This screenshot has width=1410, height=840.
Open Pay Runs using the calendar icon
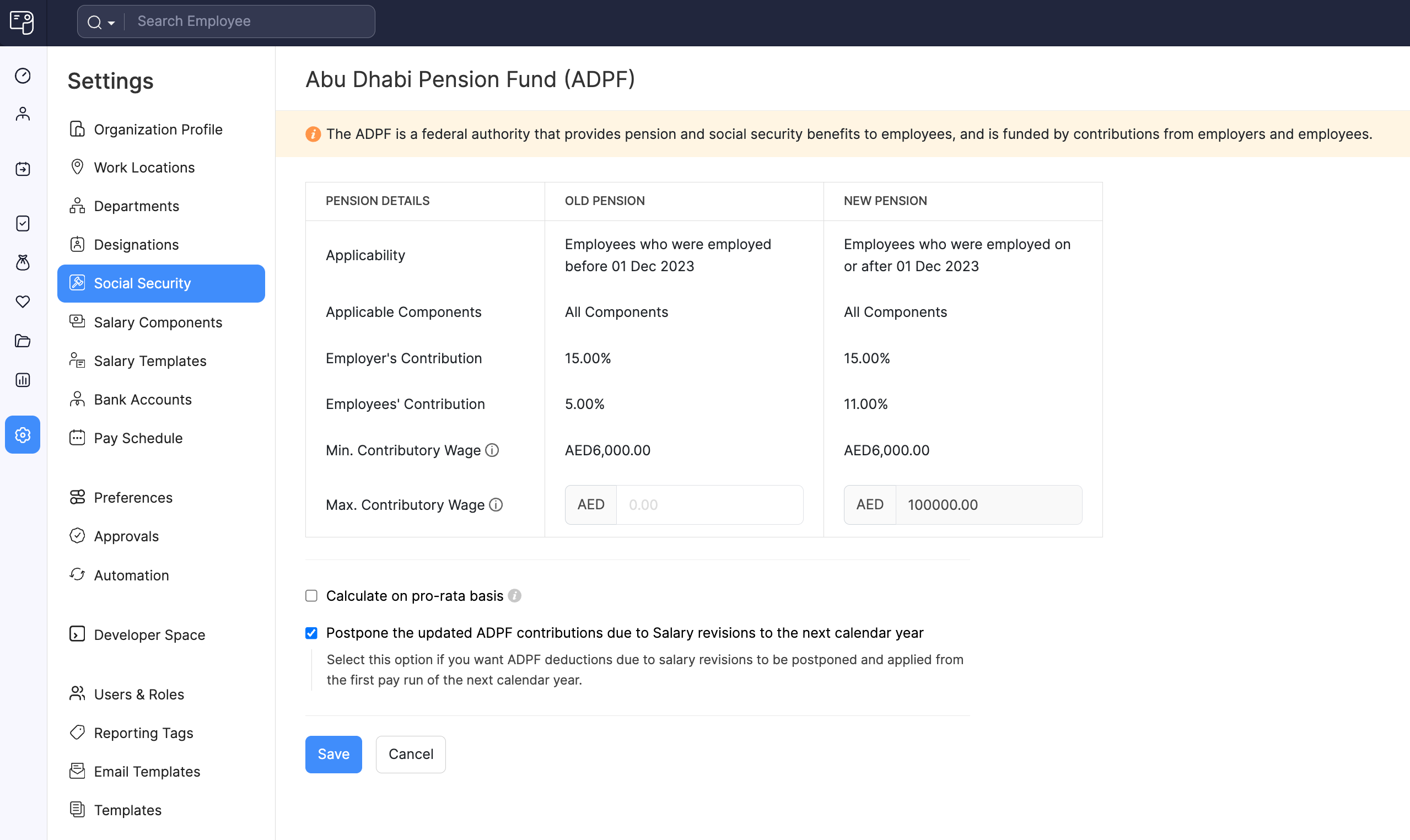[x=23, y=169]
